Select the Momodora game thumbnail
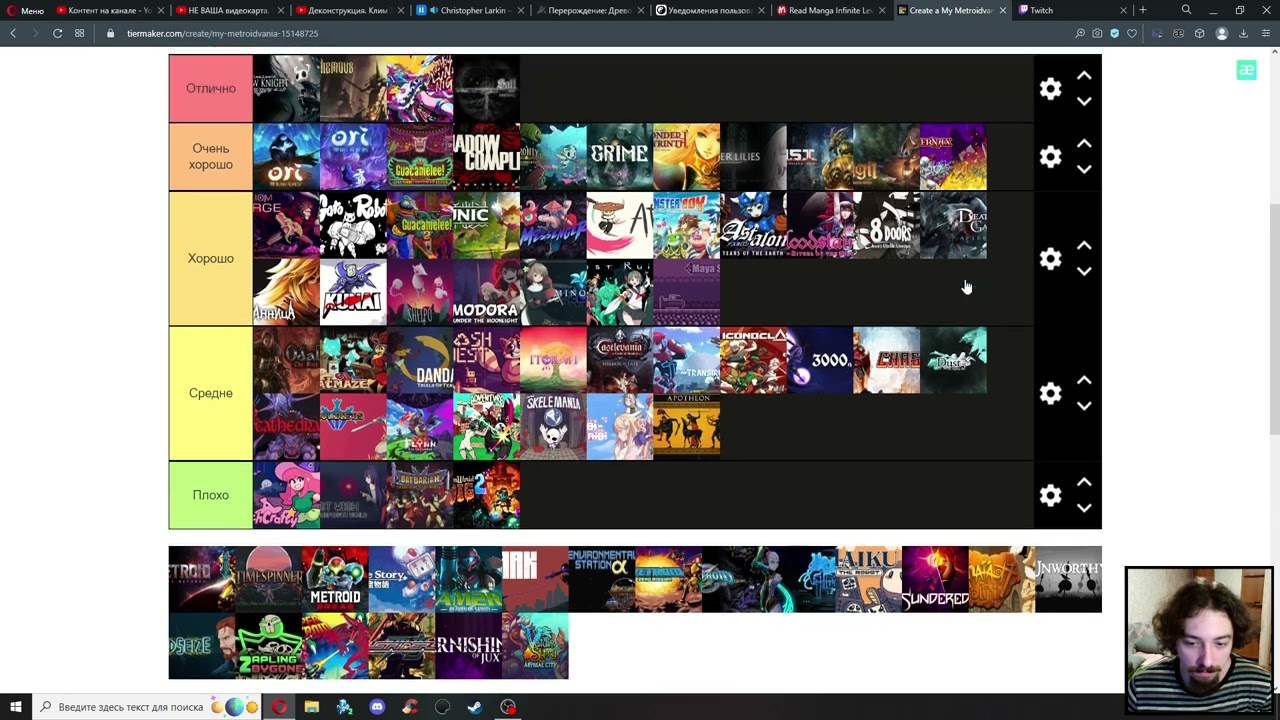Image resolution: width=1280 pixels, height=720 pixels. tap(486, 292)
